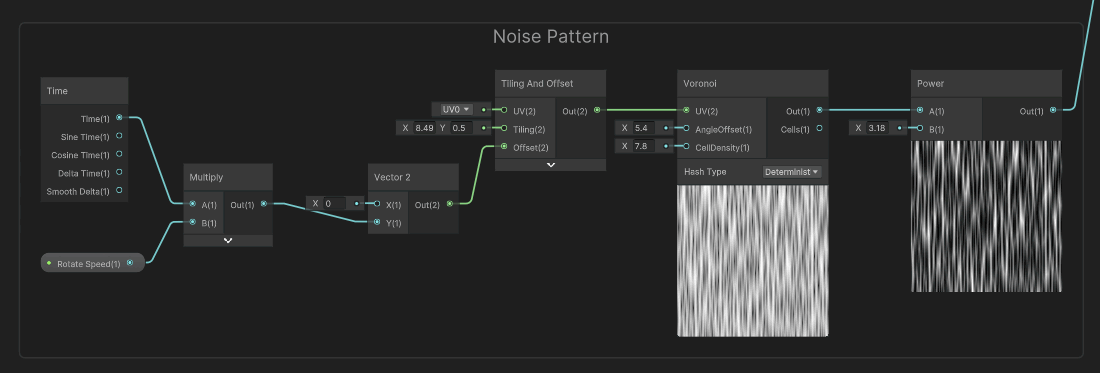
Task: Collapse the Multiply node preview chevron
Action: click(x=228, y=240)
